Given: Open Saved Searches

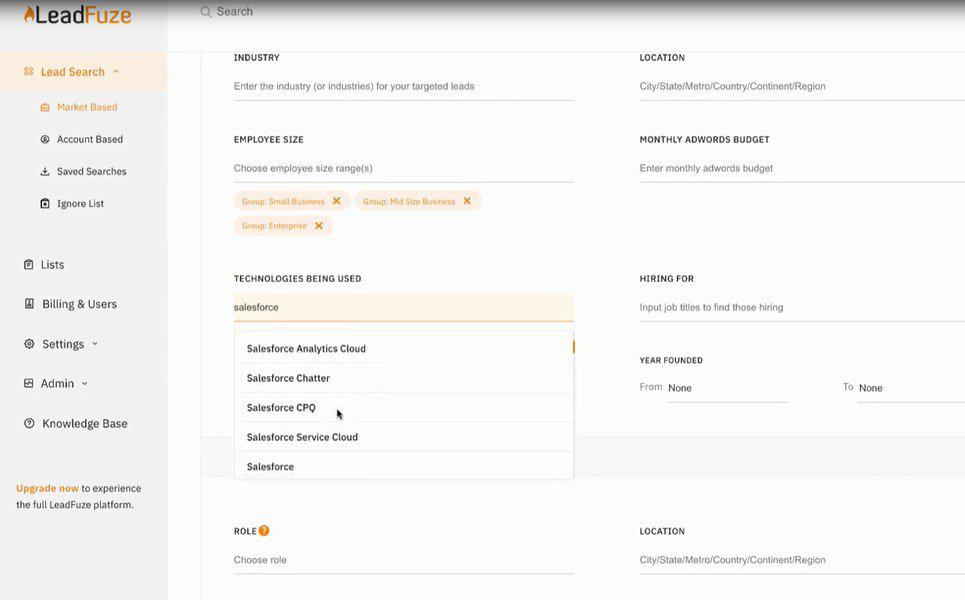Looking at the screenshot, I should tap(92, 171).
